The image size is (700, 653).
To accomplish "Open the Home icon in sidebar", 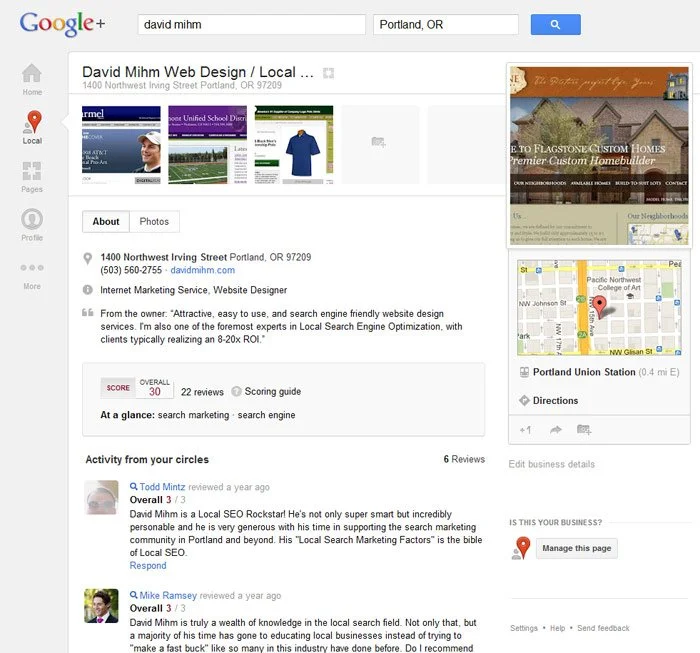I will tap(32, 74).
